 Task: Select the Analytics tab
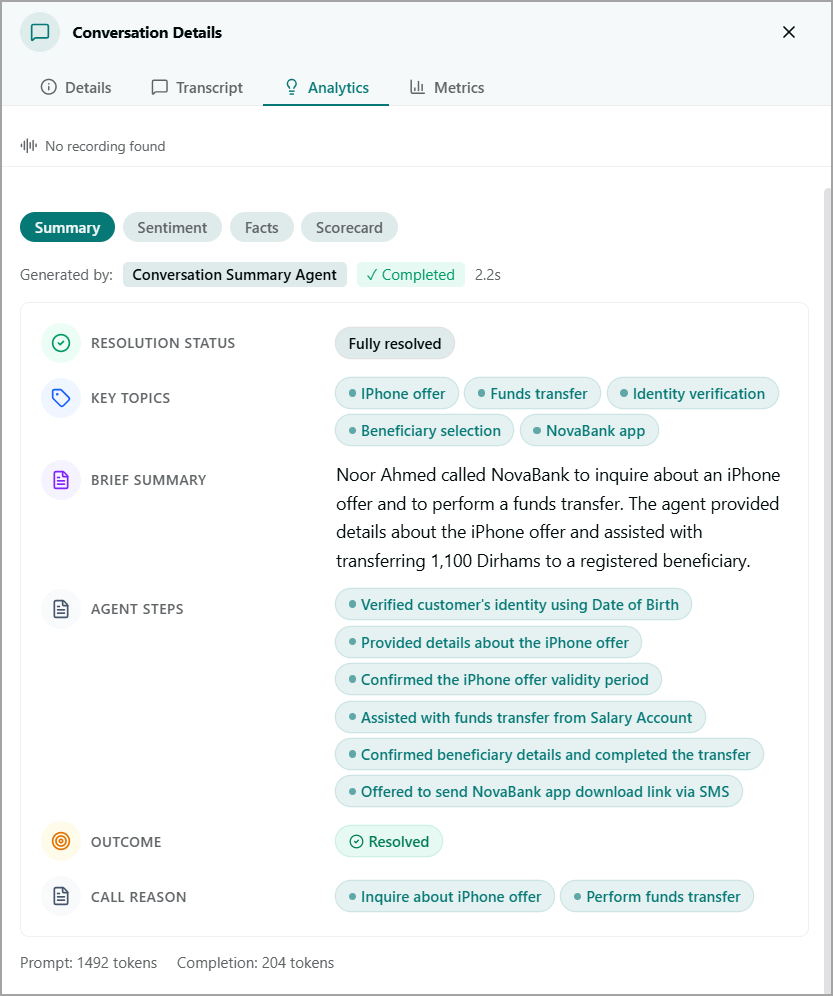(x=326, y=88)
